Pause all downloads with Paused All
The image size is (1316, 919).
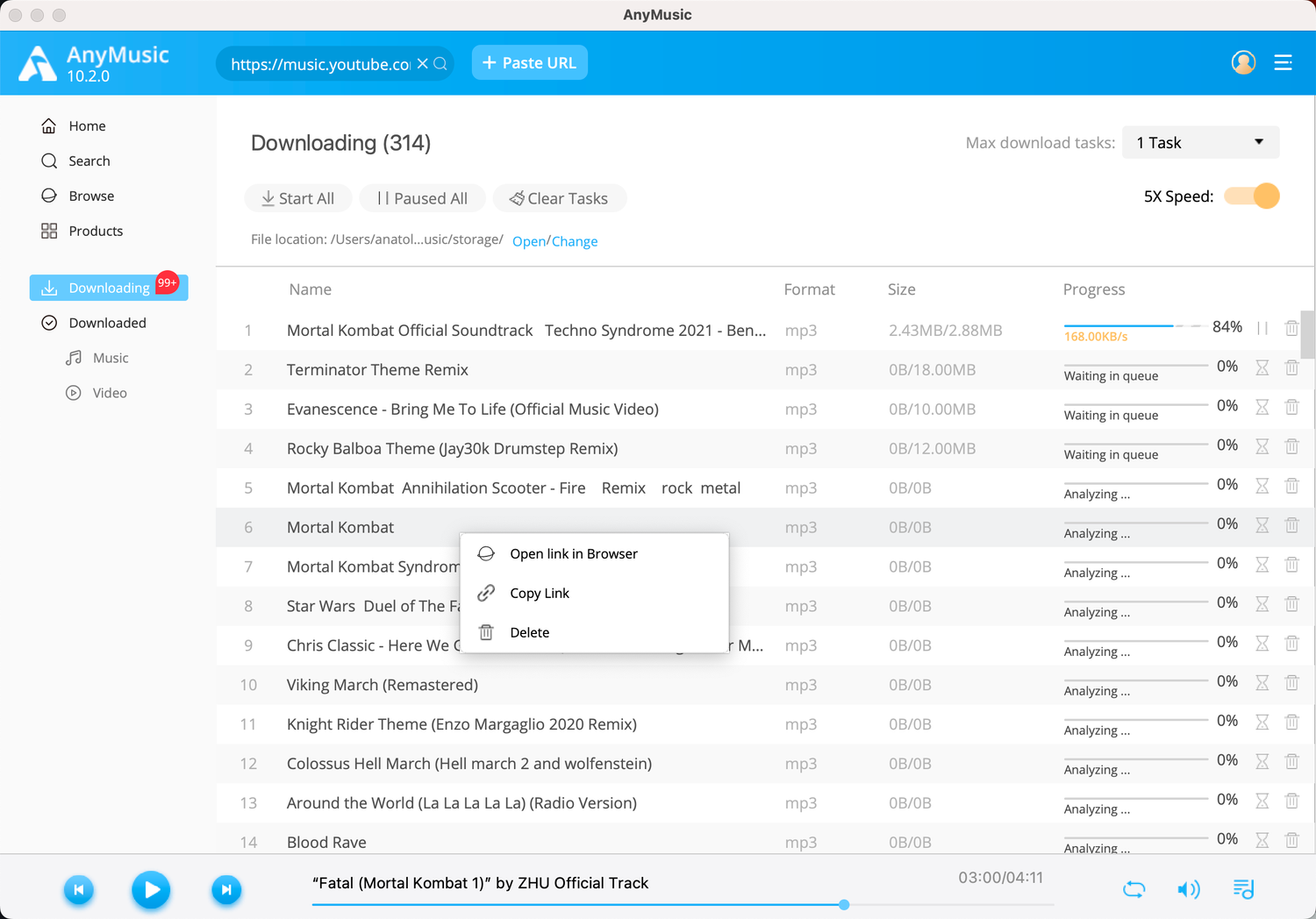422,198
